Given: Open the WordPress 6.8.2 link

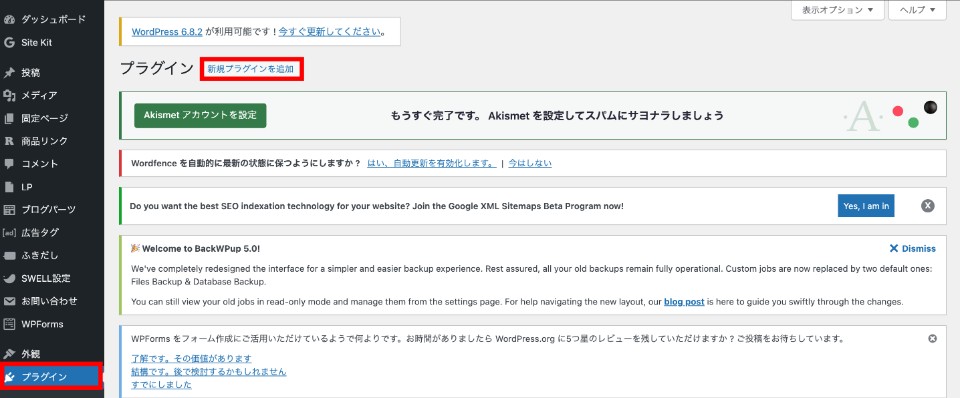Looking at the screenshot, I should pos(167,31).
